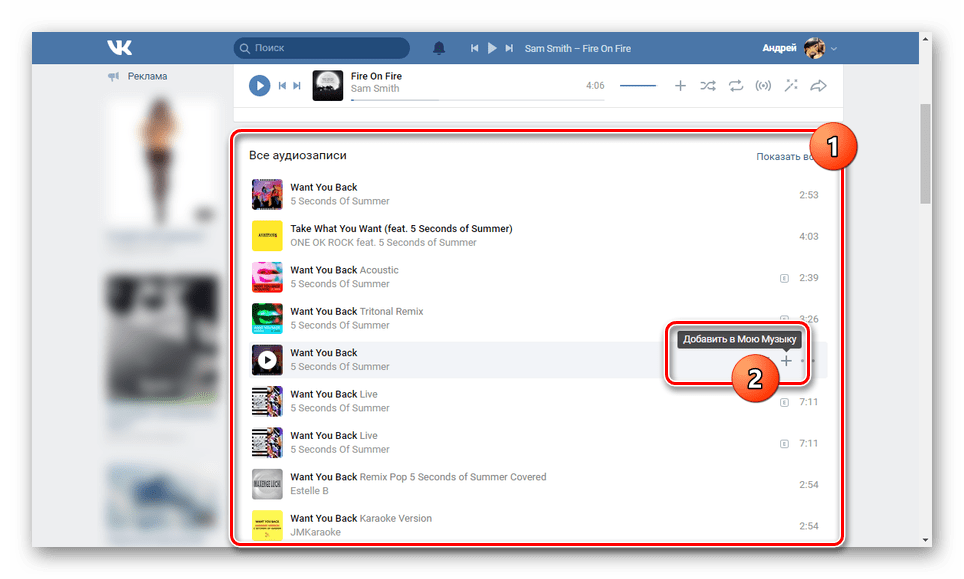The height and width of the screenshot is (579, 964).
Task: Click the Estelle B track cover
Action: [267, 484]
